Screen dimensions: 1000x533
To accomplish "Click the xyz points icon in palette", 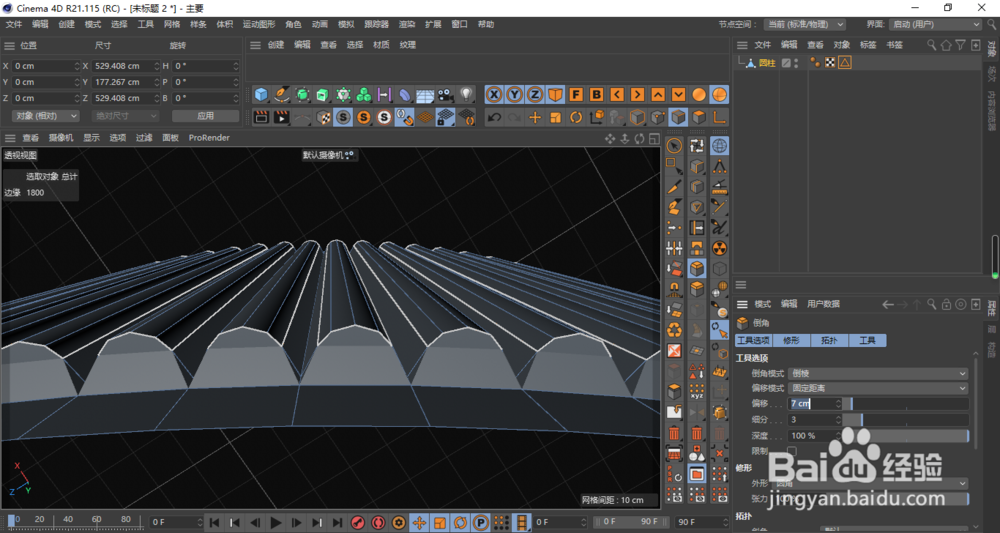I will coord(697,391).
